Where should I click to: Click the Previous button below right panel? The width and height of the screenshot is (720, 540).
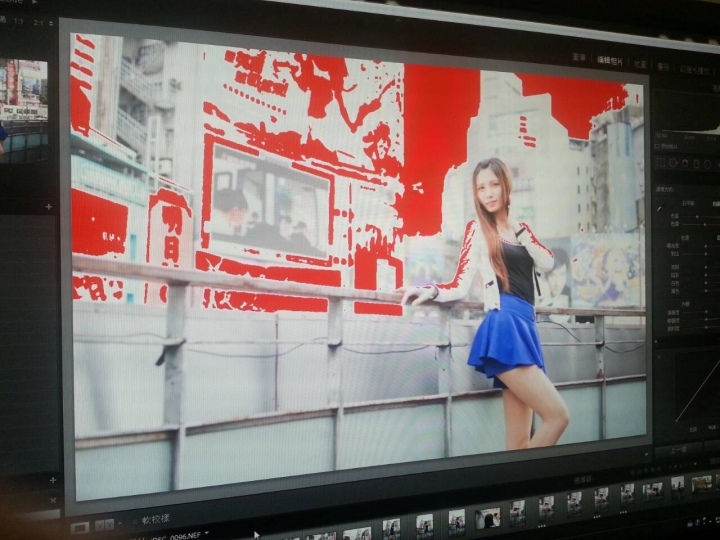[x=678, y=449]
